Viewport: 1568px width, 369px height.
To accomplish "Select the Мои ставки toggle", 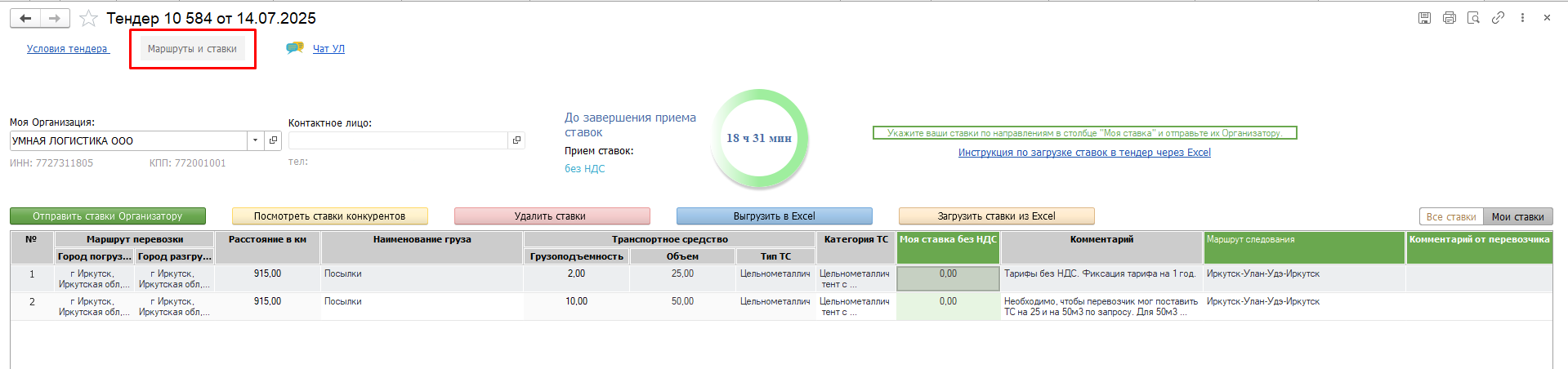I will (x=1517, y=216).
